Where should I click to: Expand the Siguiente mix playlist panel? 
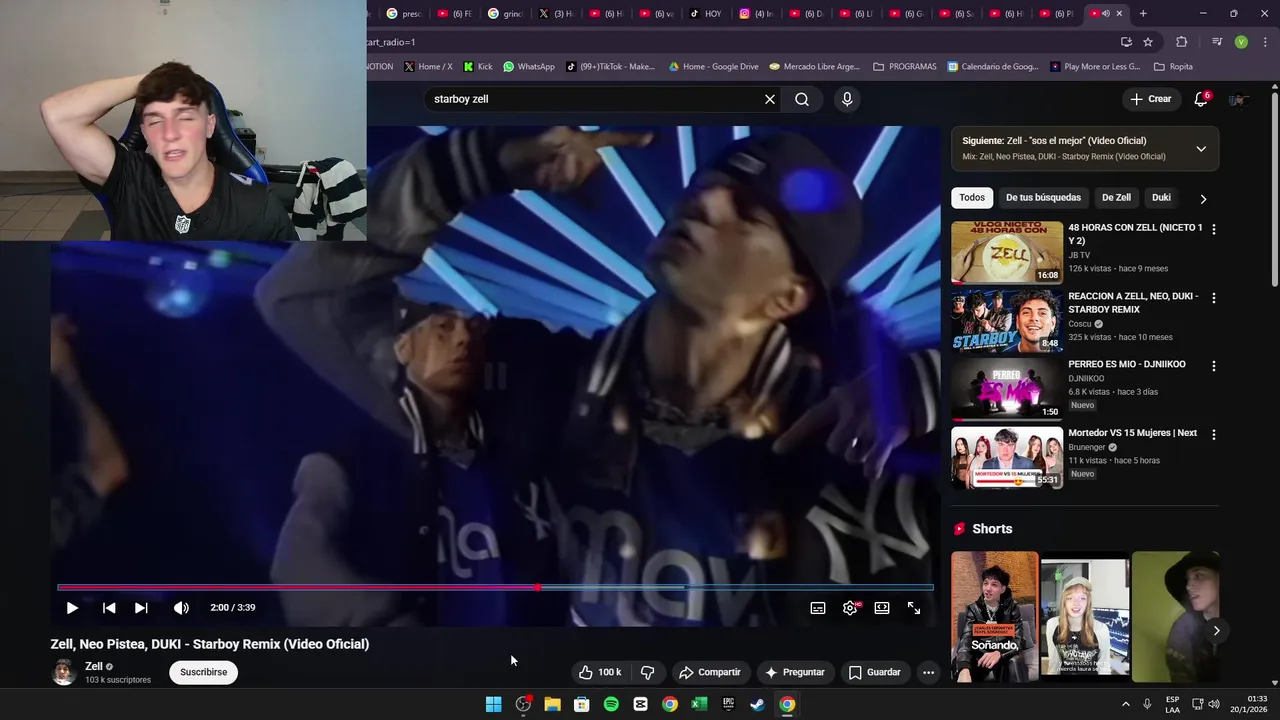tap(1201, 149)
